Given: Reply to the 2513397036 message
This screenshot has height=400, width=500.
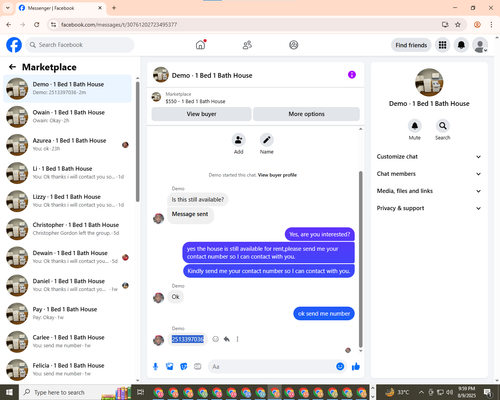Looking at the screenshot, I should click(x=227, y=339).
